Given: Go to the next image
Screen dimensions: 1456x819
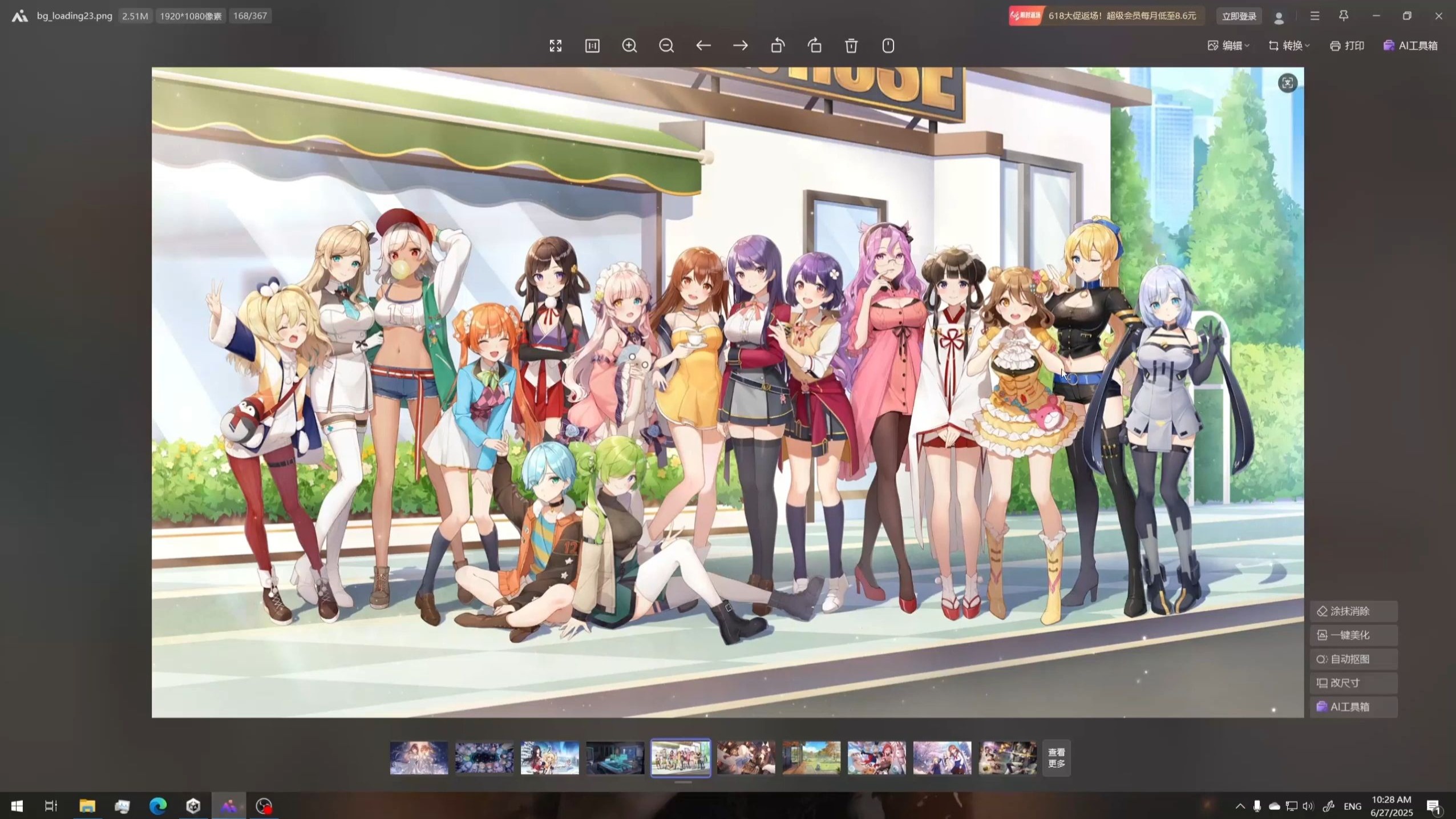Looking at the screenshot, I should click(x=740, y=46).
